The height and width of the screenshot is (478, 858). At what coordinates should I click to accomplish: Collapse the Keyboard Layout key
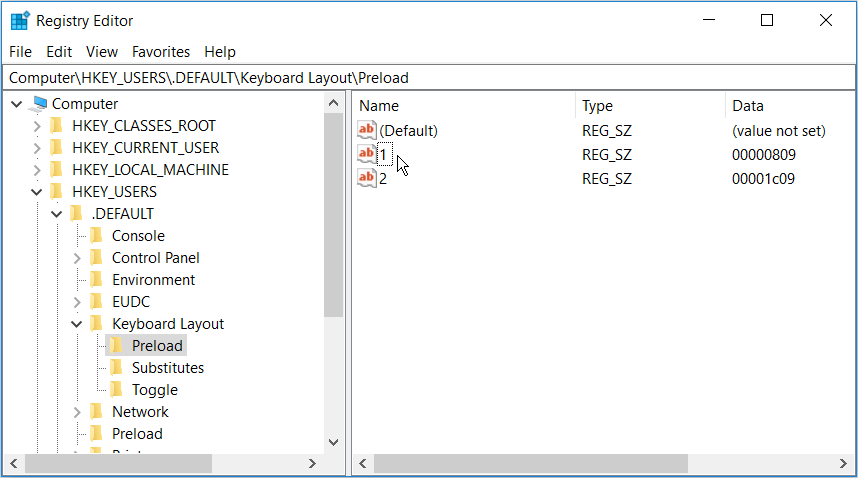click(x=77, y=324)
